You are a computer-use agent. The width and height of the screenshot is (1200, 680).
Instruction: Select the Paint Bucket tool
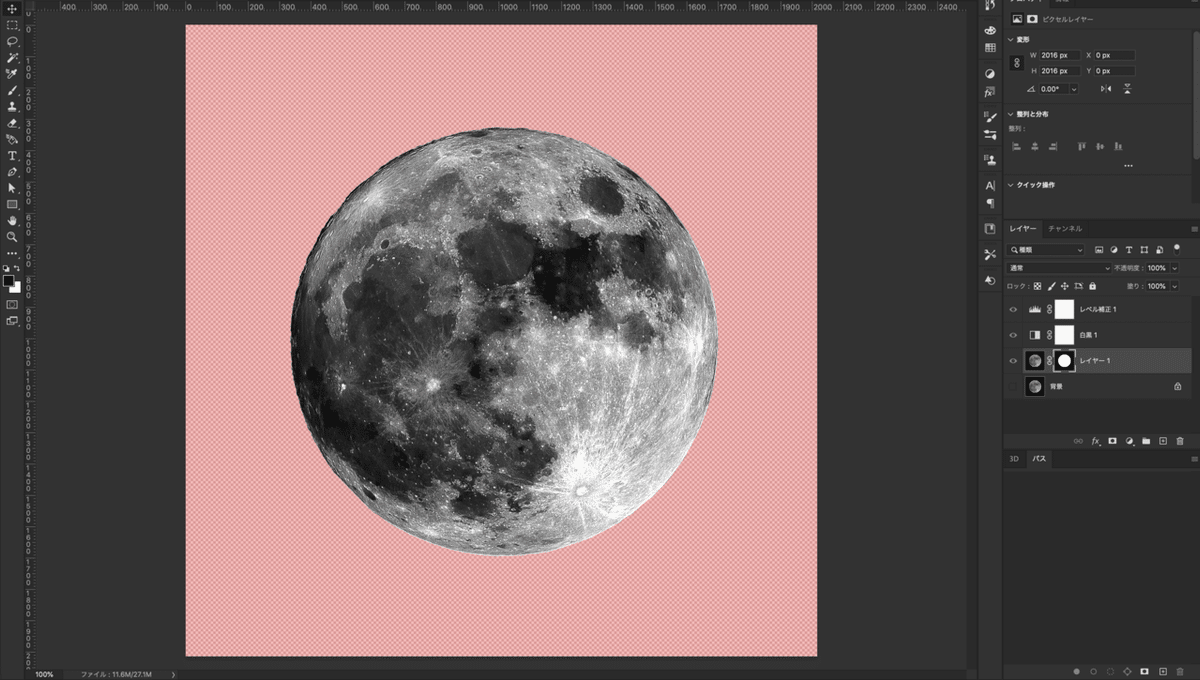[x=12, y=139]
